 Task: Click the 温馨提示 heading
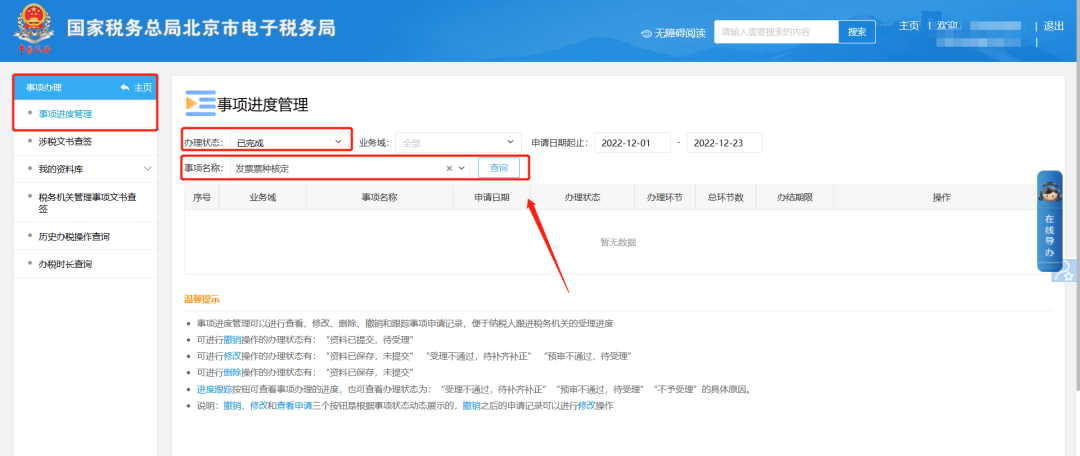click(x=202, y=300)
